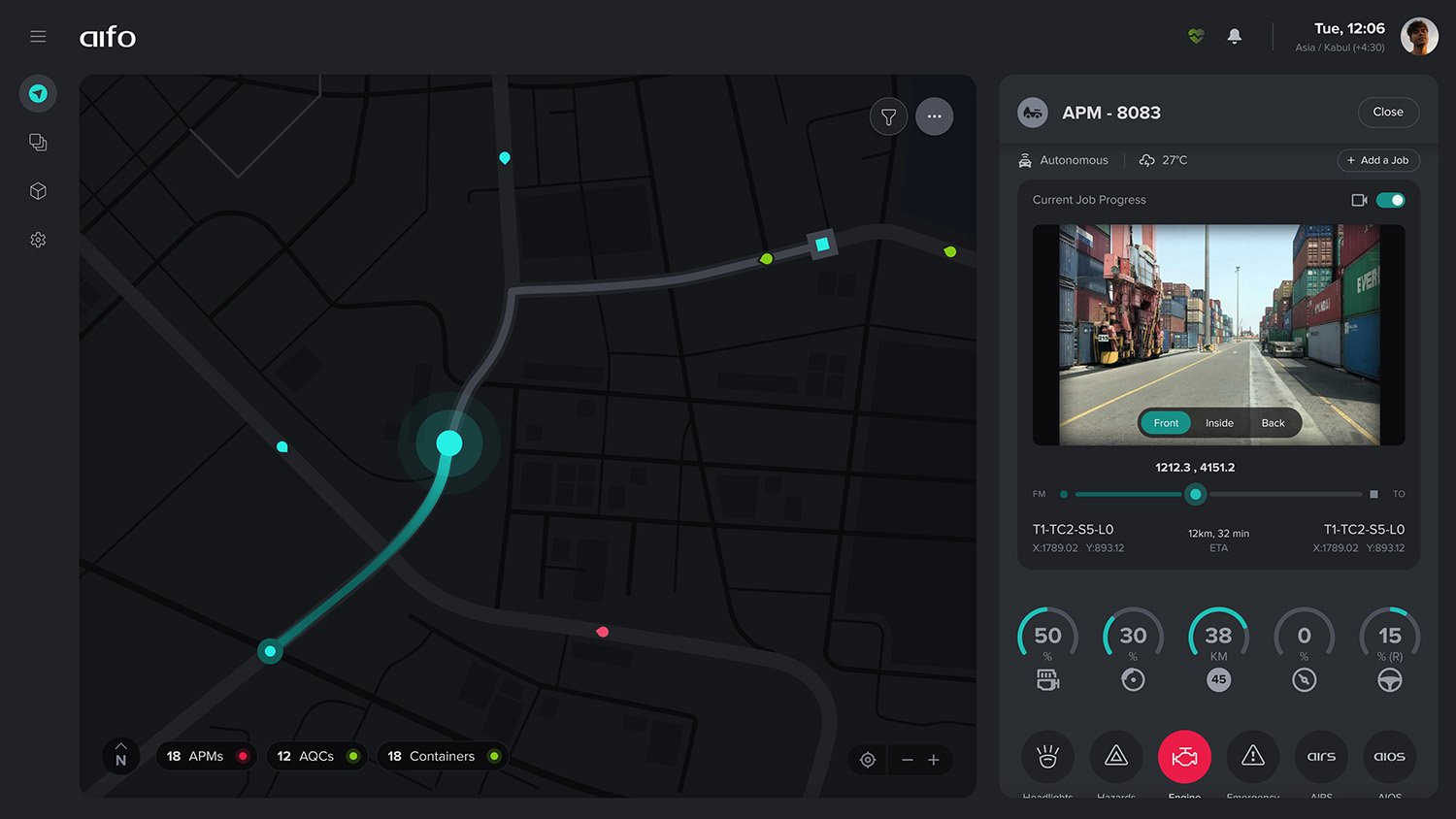This screenshot has height=819, width=1456.
Task: Reset map orientation with North compass
Action: coord(120,756)
